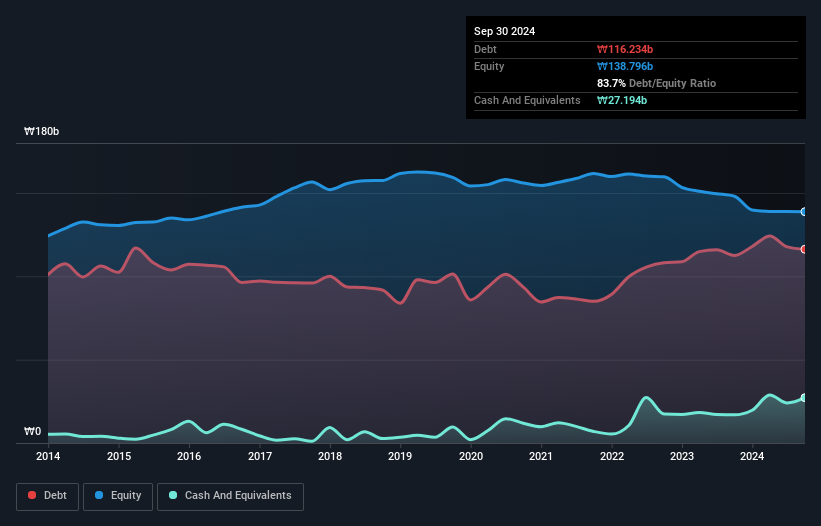Image resolution: width=821 pixels, height=526 pixels.
Task: Select the teal Cash endpoint marker
Action: click(x=804, y=398)
